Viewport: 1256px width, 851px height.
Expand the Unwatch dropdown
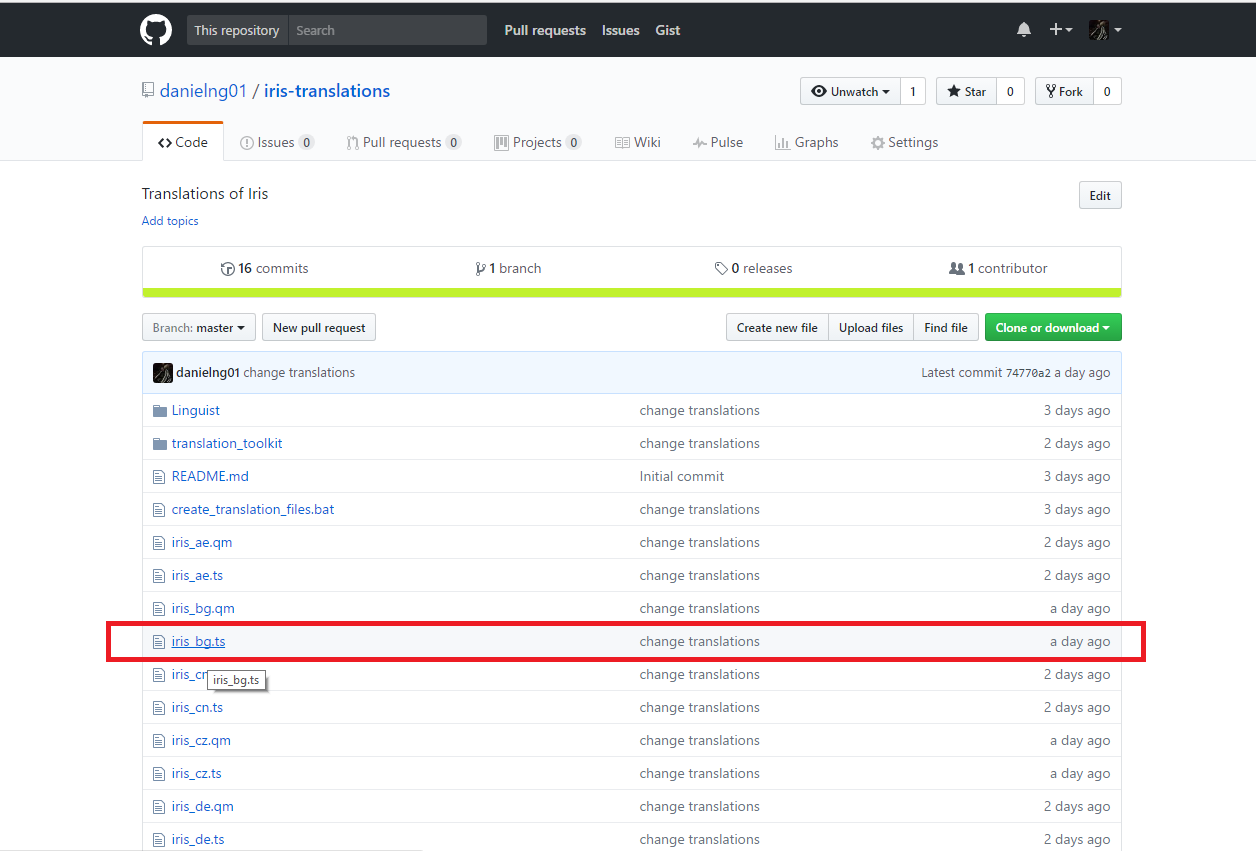tap(850, 91)
